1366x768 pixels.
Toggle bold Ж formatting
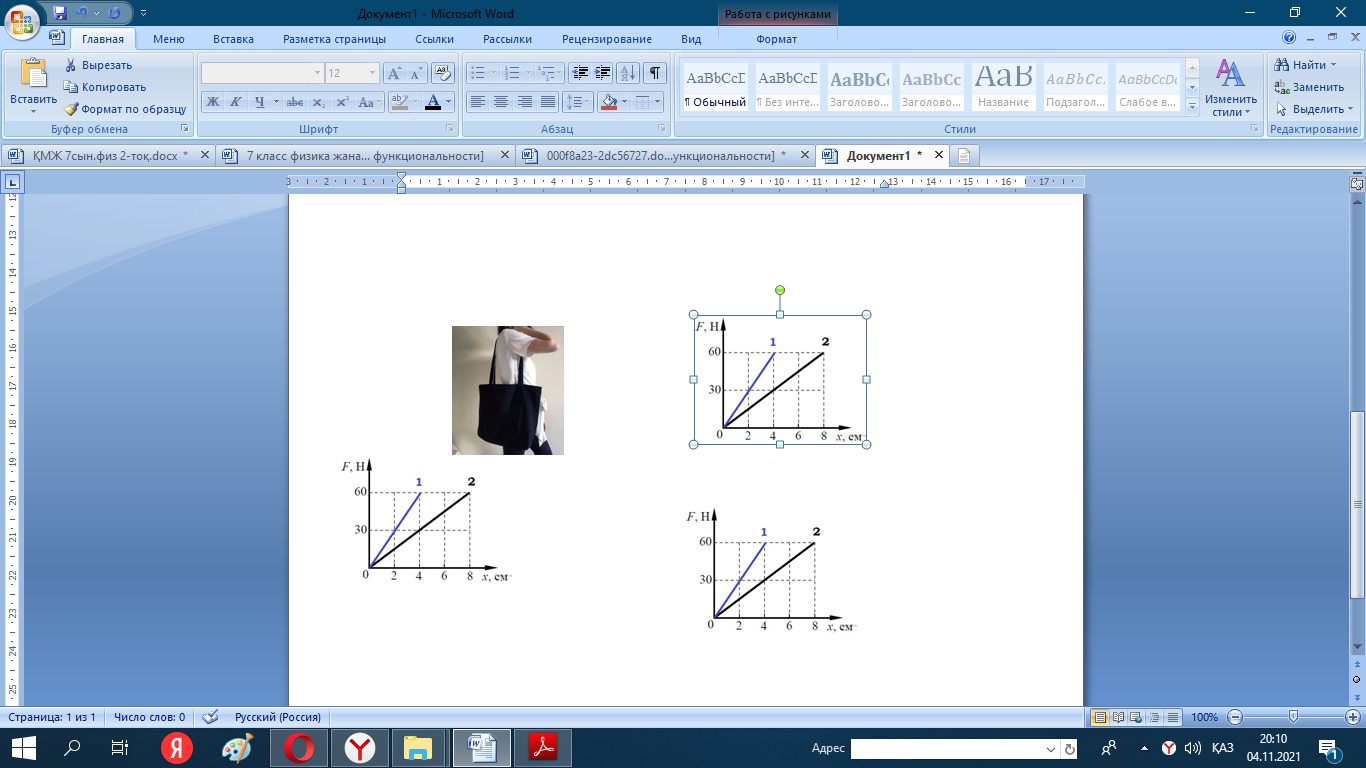coord(212,102)
